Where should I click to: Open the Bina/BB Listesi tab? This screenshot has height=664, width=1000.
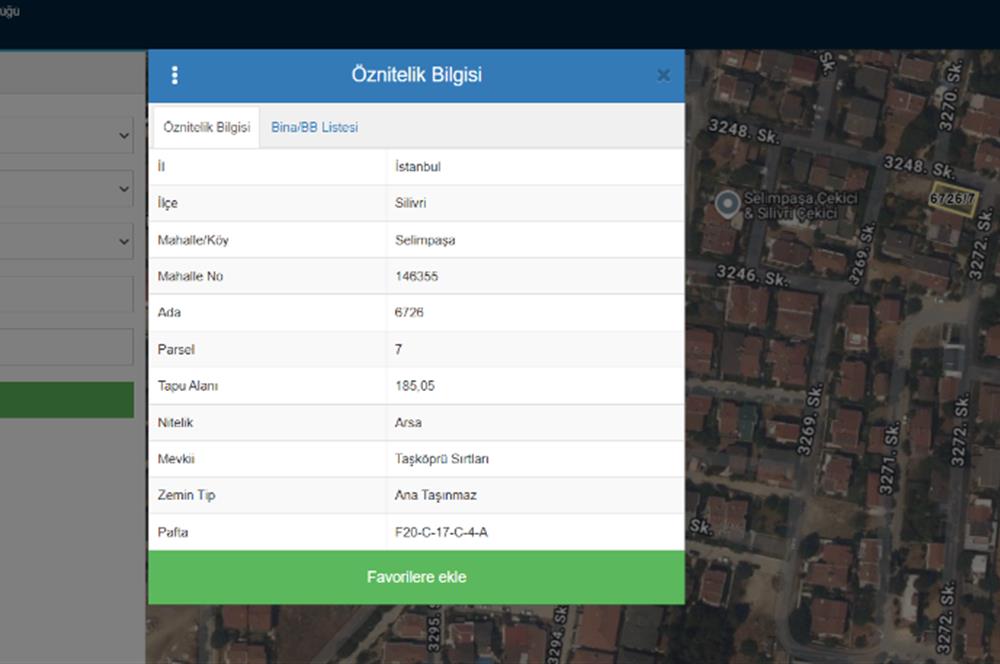tap(314, 127)
